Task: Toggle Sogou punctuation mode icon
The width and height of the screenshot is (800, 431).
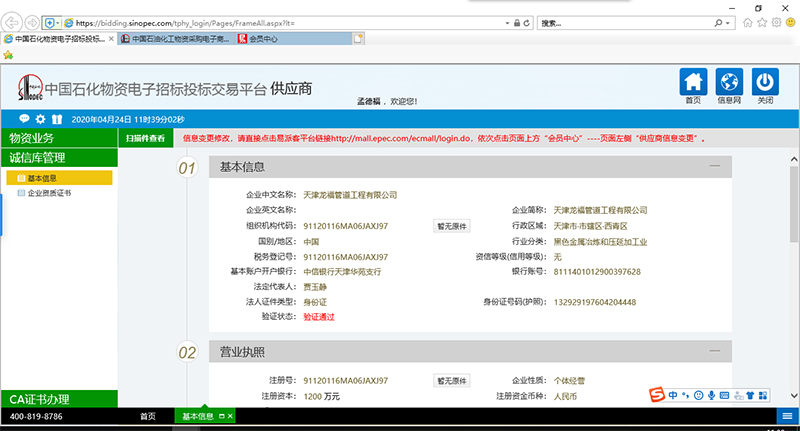Action: point(685,395)
